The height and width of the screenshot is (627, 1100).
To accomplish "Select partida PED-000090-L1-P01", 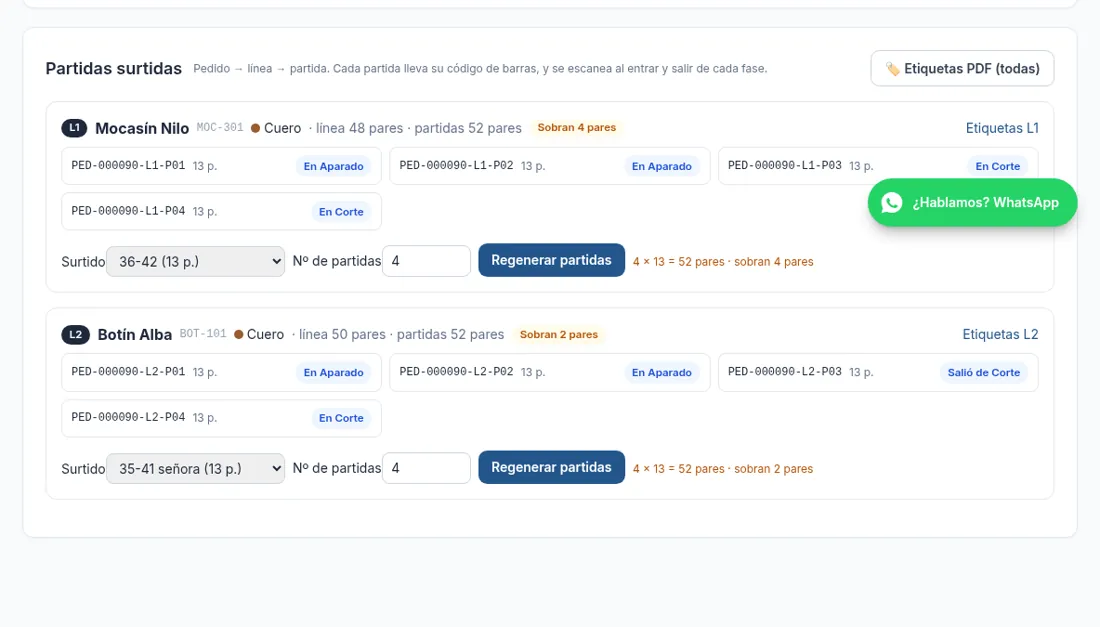I will pos(222,166).
